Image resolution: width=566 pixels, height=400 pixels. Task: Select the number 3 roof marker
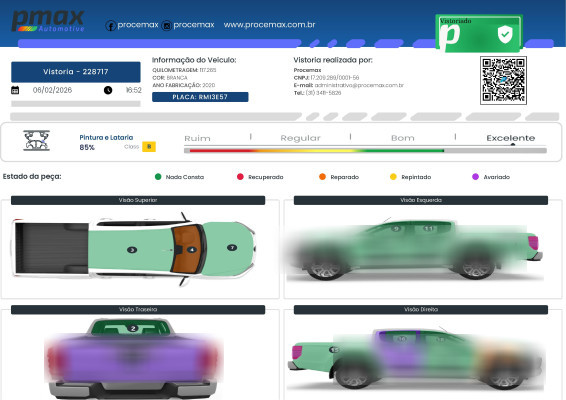click(x=132, y=250)
